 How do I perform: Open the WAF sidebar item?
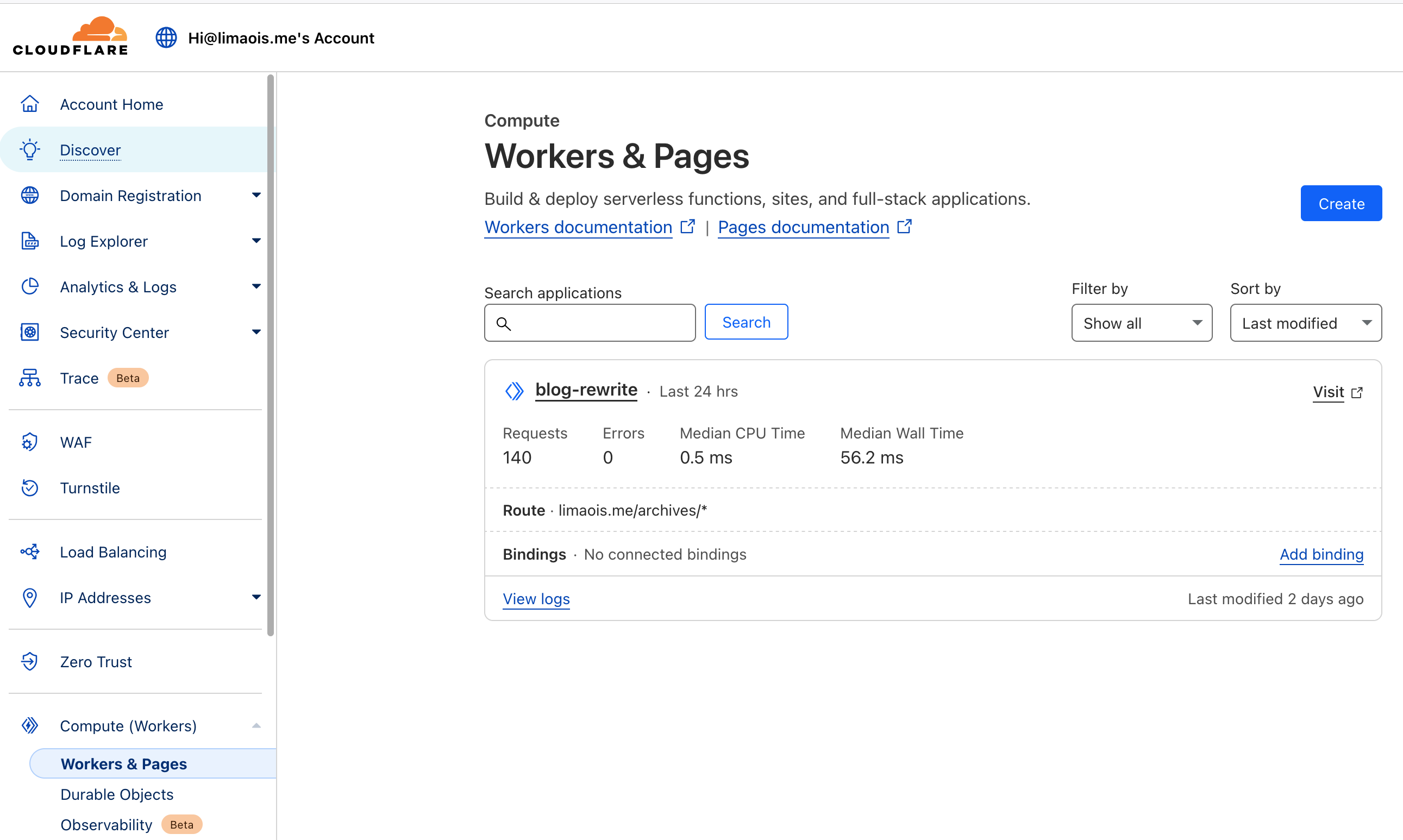click(76, 442)
